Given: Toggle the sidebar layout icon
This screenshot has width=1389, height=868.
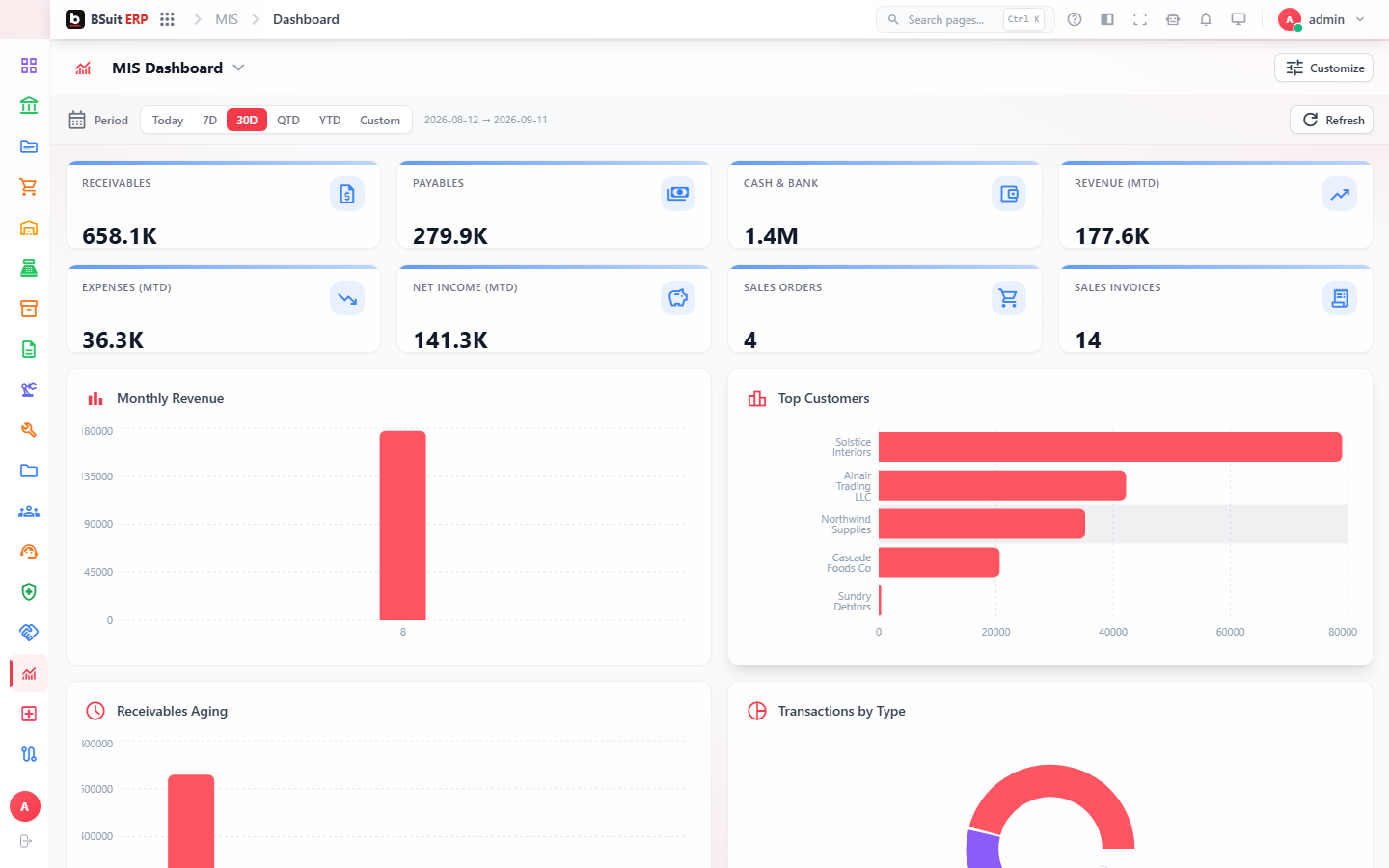Looking at the screenshot, I should (1107, 19).
